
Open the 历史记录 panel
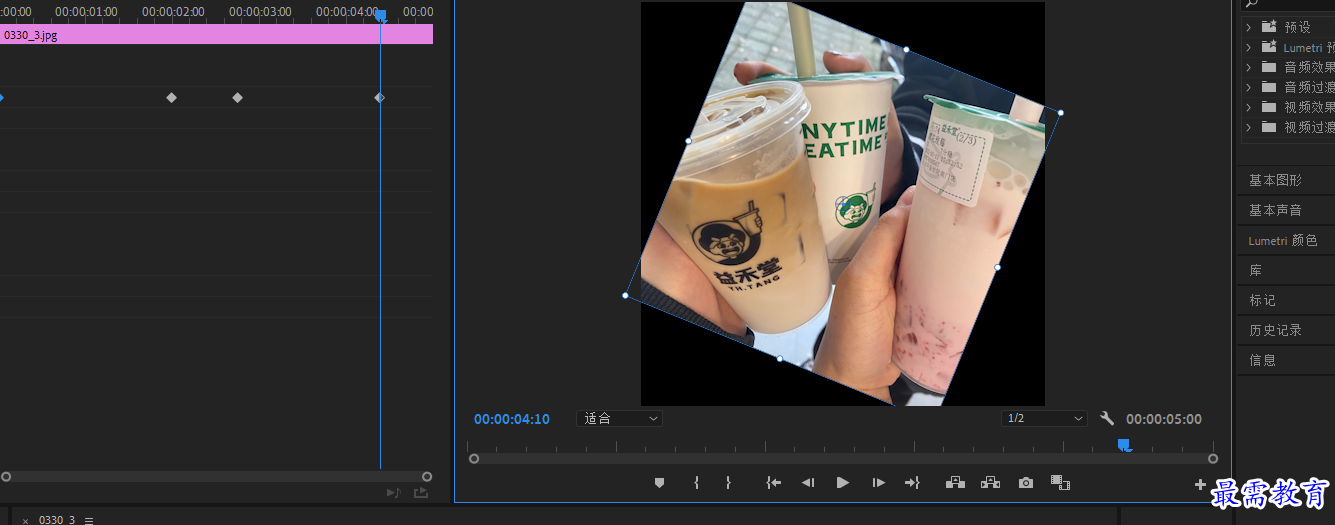coord(1275,330)
